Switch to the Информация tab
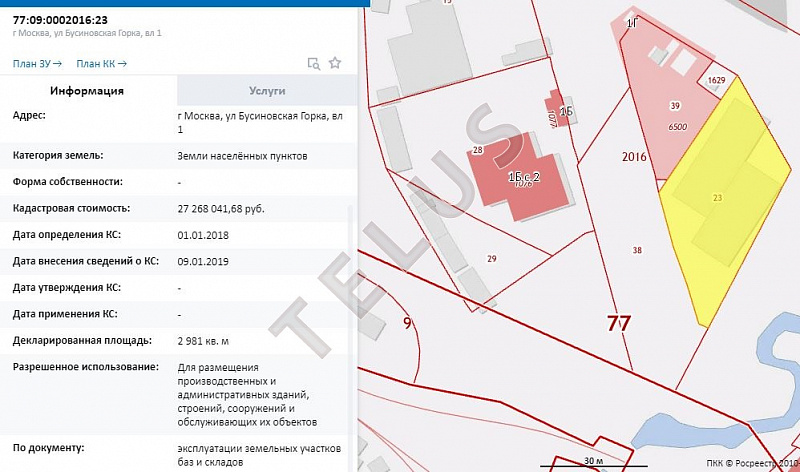The image size is (800, 472). pyautogui.click(x=87, y=91)
